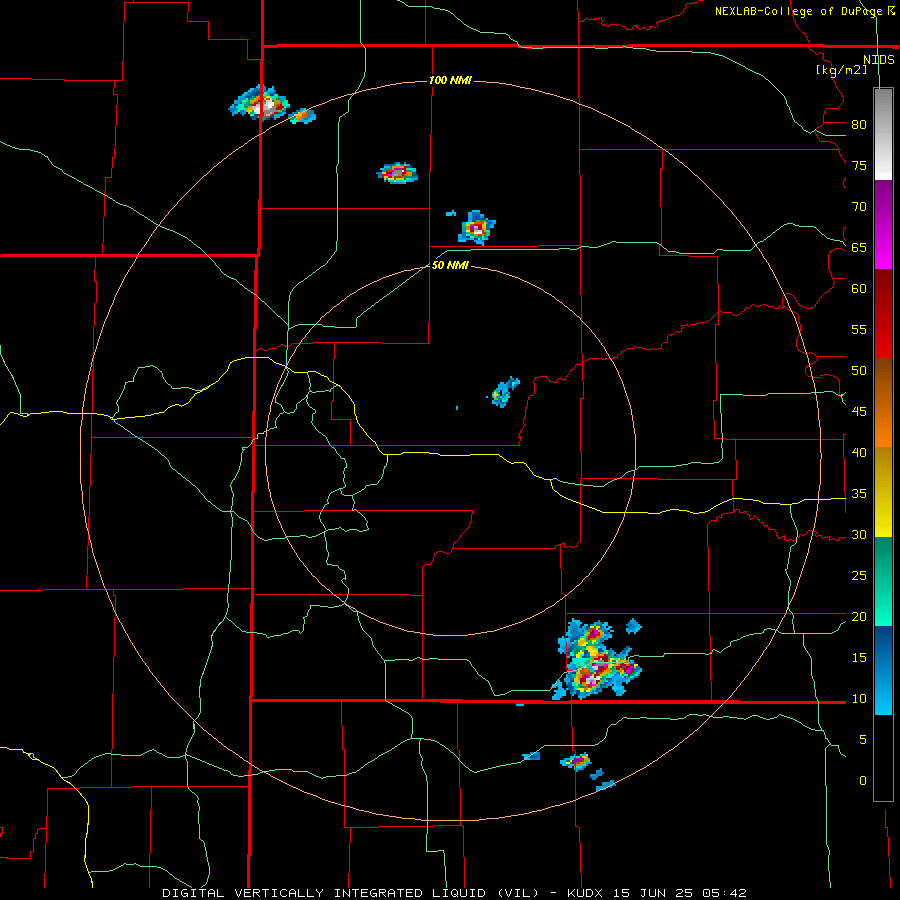The height and width of the screenshot is (900, 900).
Task: Click the "NEXLAB-College of DuPage" credit text
Action: click(x=799, y=11)
